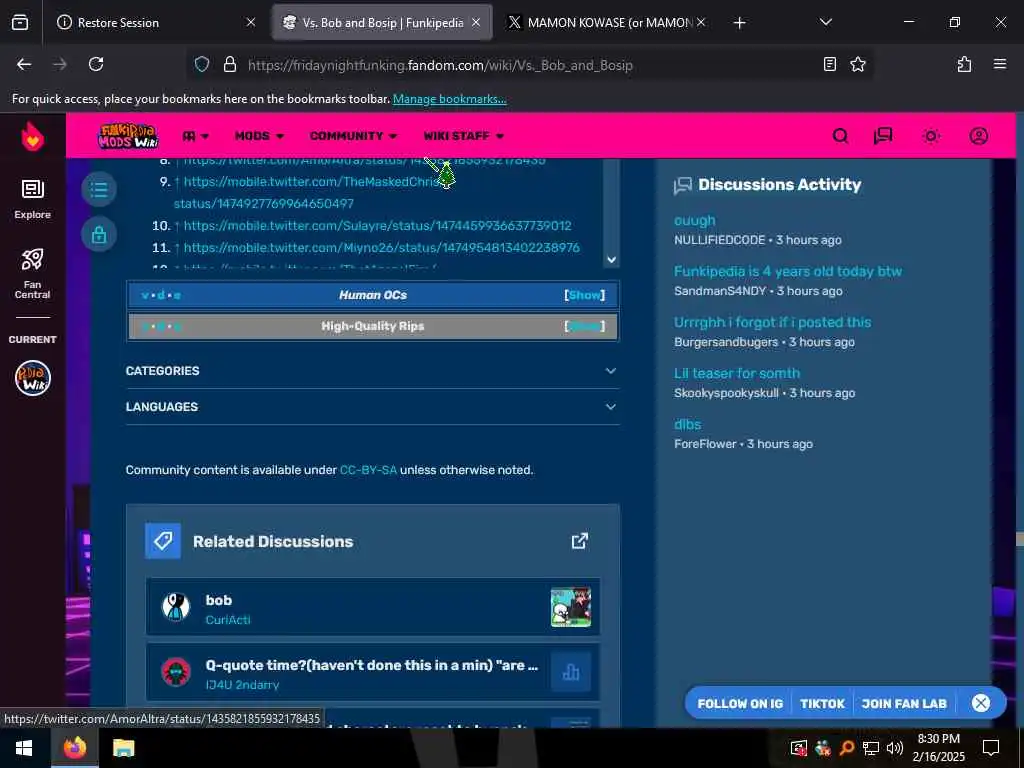Open the 'dibs' discussion post
The height and width of the screenshot is (768, 1024).
[x=687, y=424]
